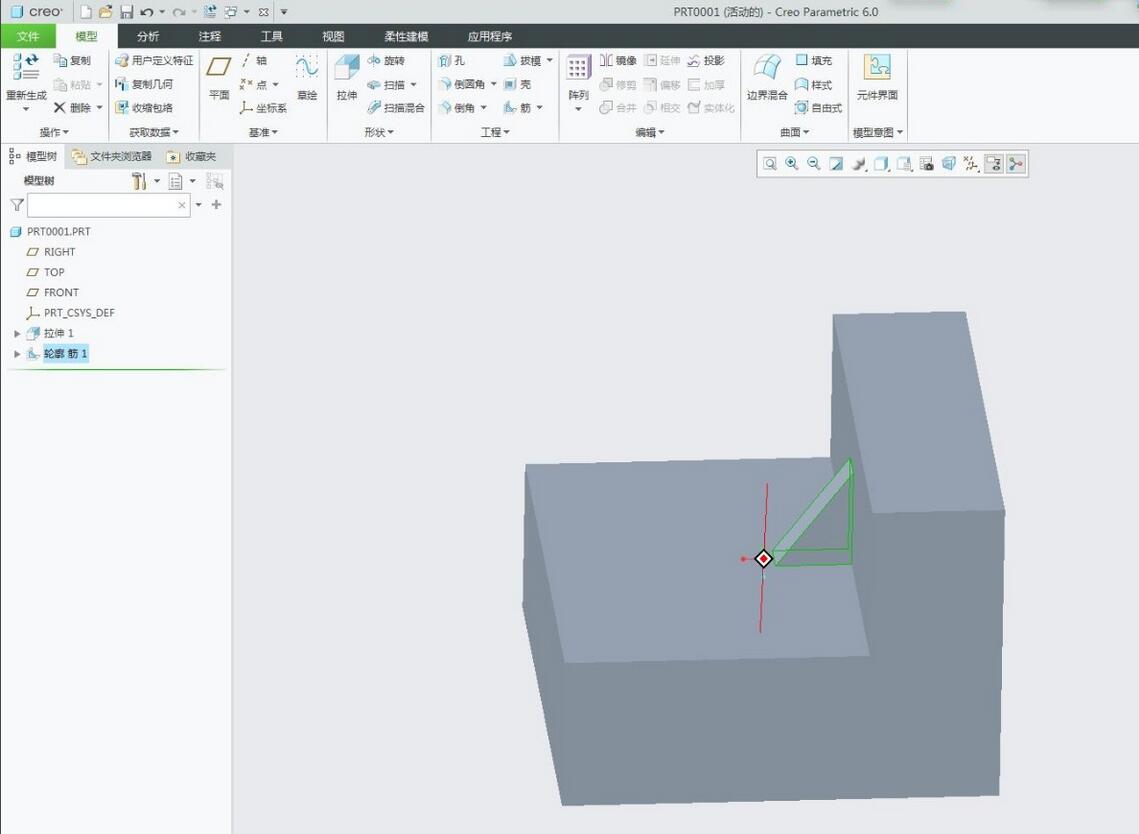The height and width of the screenshot is (834, 1139).
Task: Toggle annotation display in graphics toolbar
Action: (x=994, y=163)
